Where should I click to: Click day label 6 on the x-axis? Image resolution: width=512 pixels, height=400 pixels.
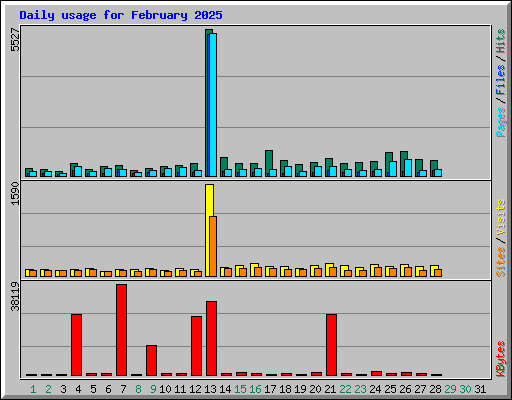coord(108,389)
